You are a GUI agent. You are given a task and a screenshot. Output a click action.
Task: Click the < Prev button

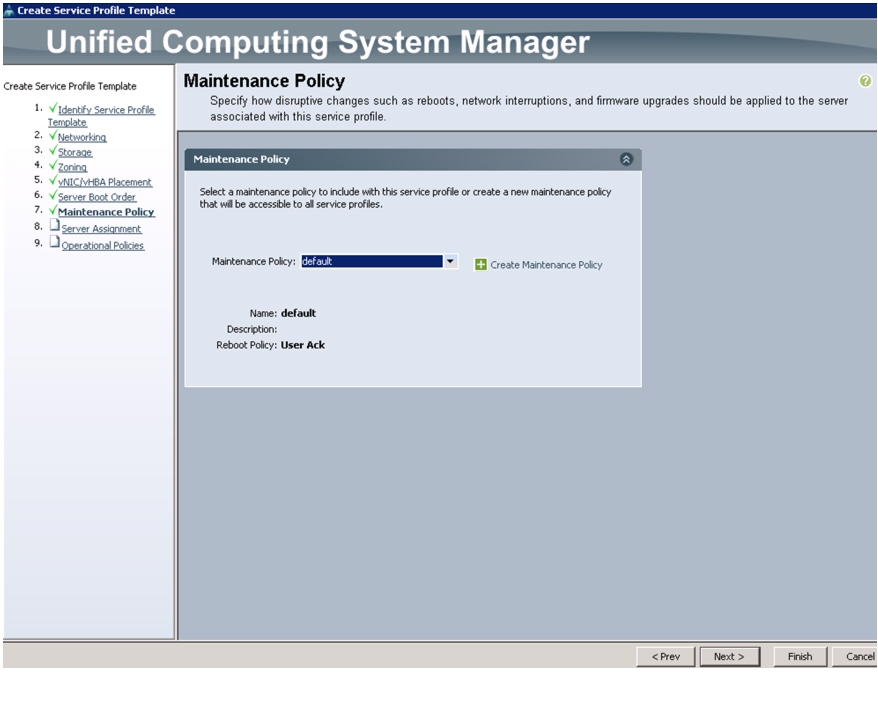coord(666,657)
